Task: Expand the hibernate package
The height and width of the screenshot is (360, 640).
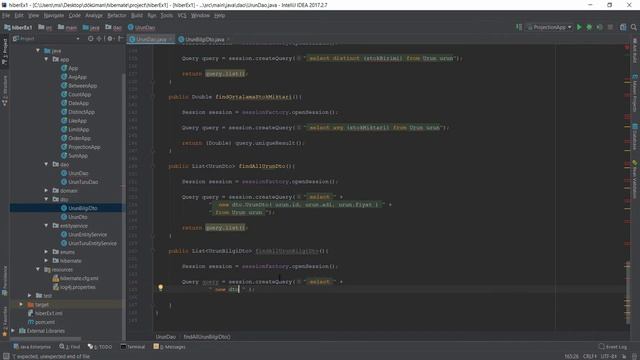Action: 46,260
